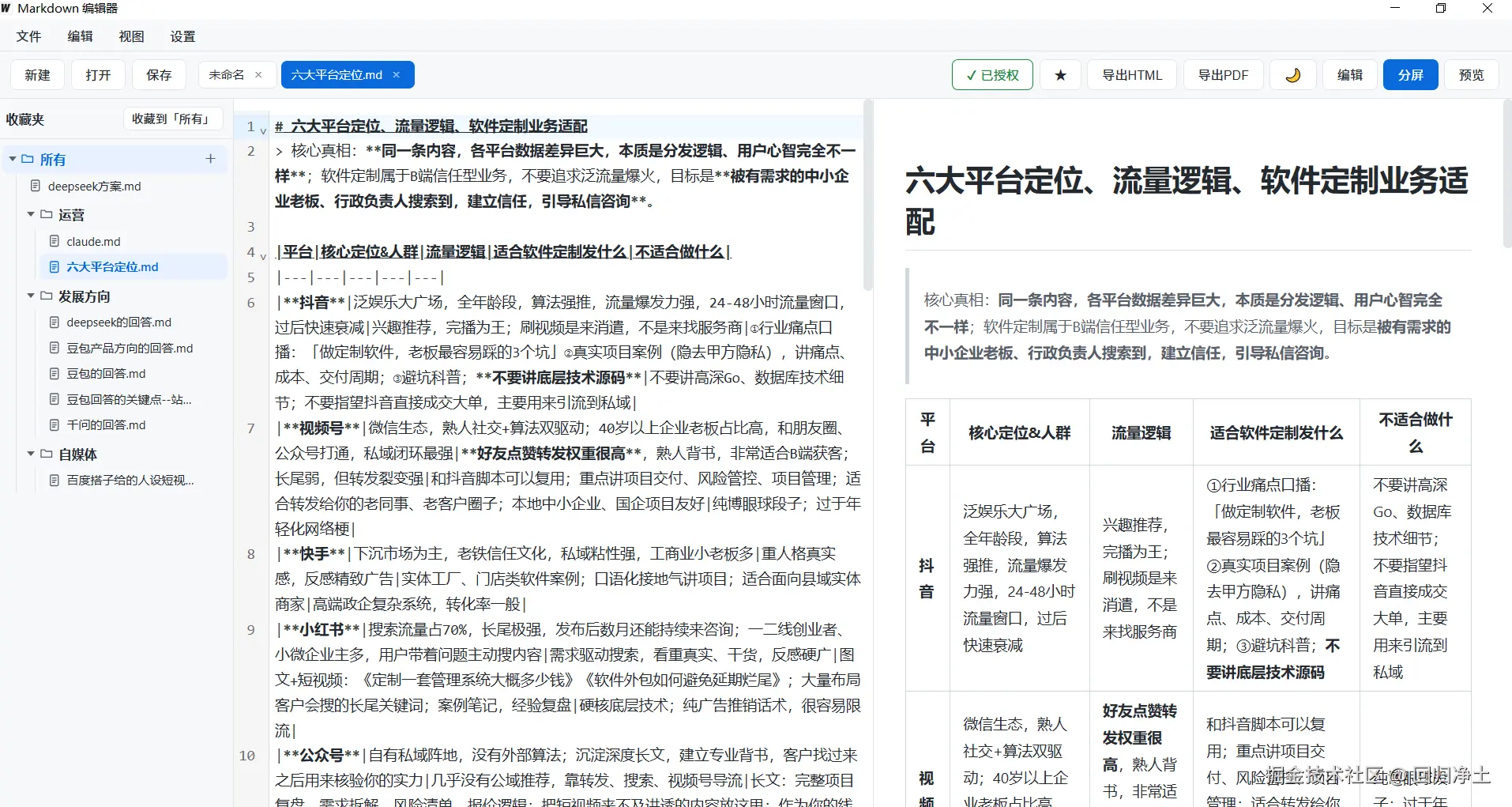Close the 六大平台定位.md tab
1512x807 pixels.
click(x=397, y=75)
